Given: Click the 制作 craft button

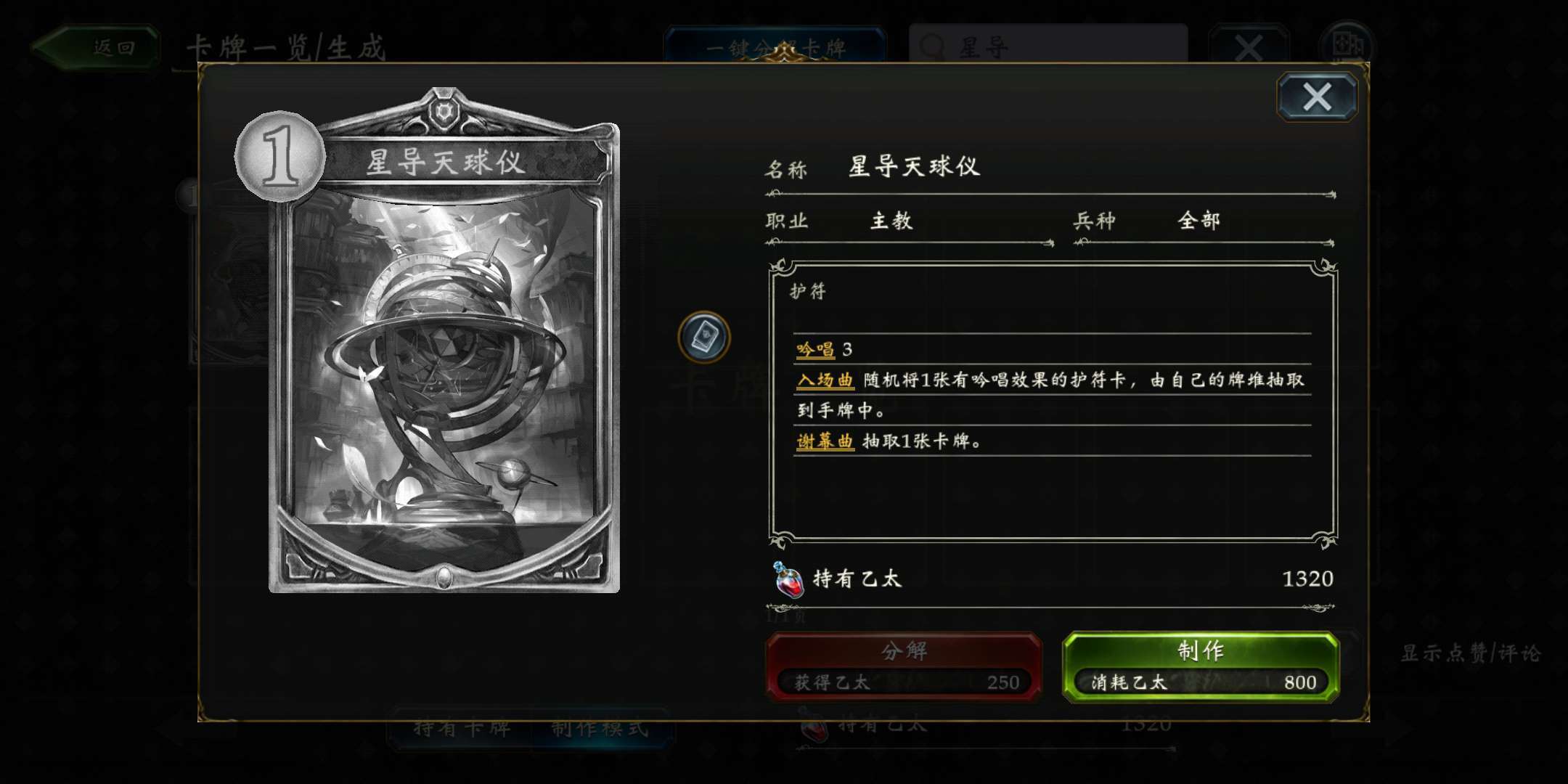Looking at the screenshot, I should point(1201,666).
